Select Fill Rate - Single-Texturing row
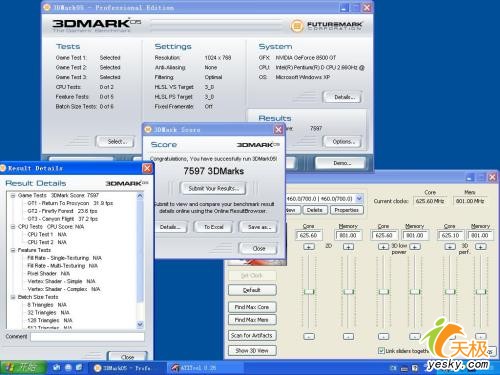Viewport: 500px width, 375px height. pyautogui.click(x=64, y=258)
